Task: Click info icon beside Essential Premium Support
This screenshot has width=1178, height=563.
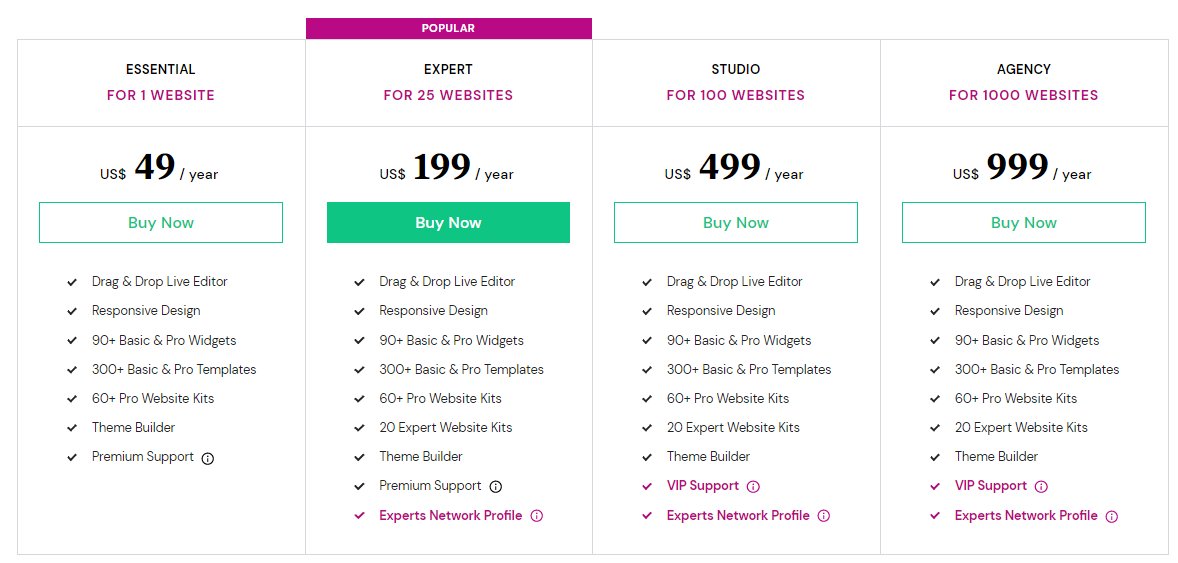Action: [x=208, y=458]
